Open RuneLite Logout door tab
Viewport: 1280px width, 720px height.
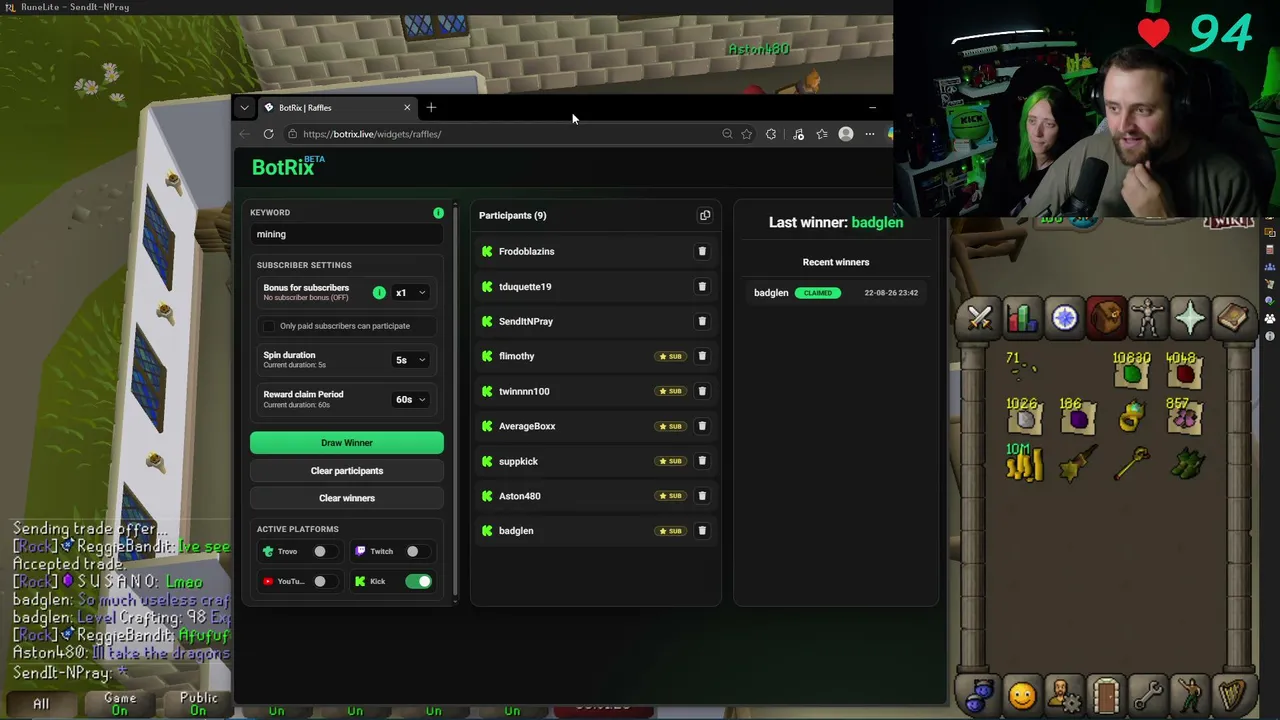click(x=1107, y=695)
